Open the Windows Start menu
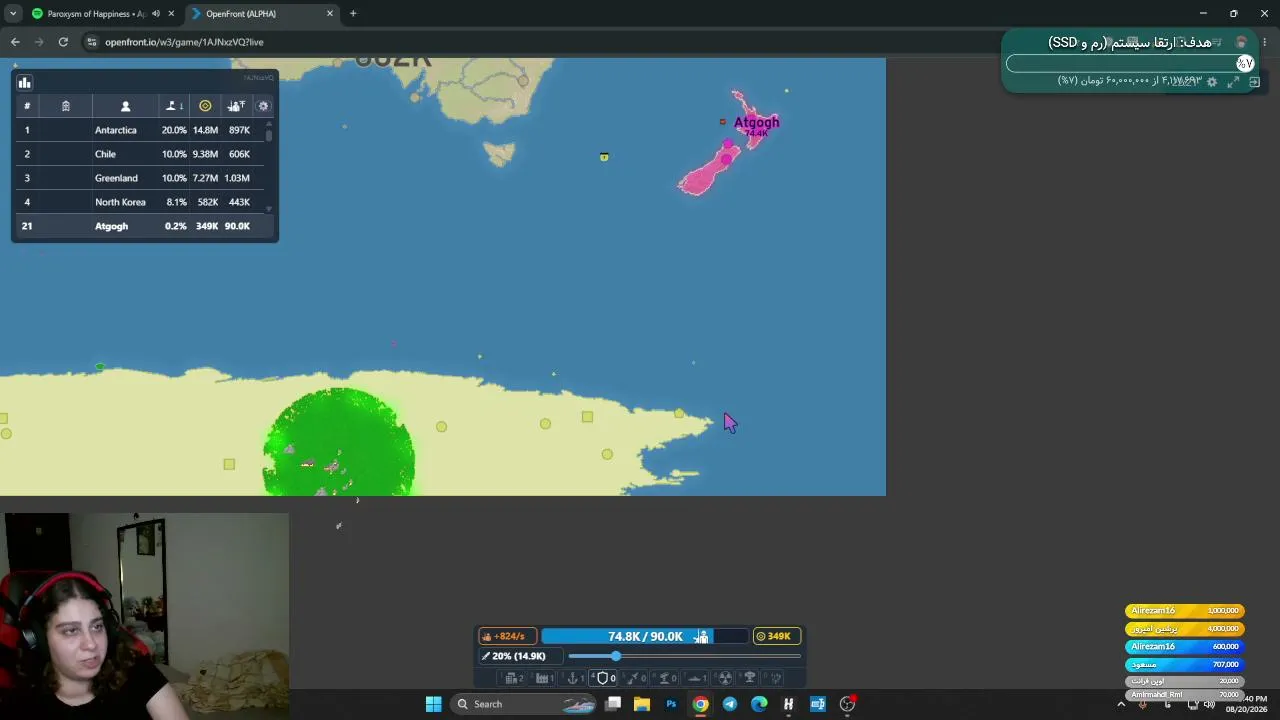Image resolution: width=1280 pixels, height=720 pixels. (x=433, y=704)
